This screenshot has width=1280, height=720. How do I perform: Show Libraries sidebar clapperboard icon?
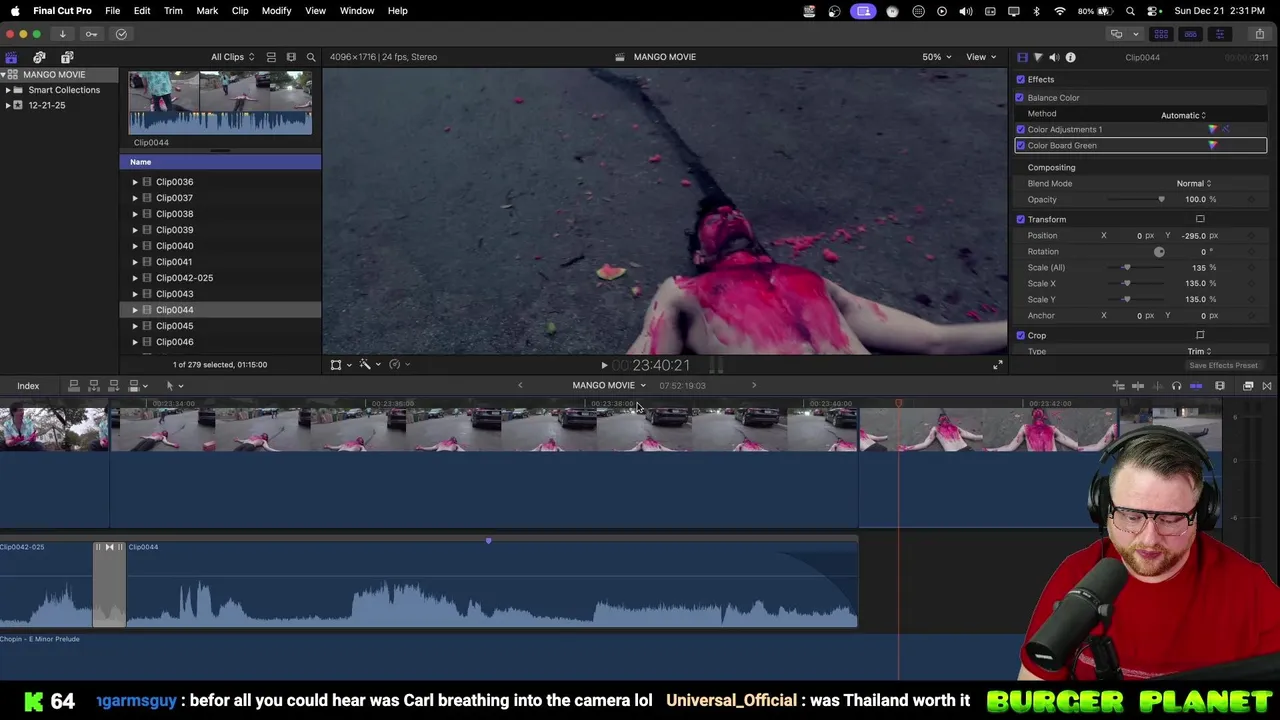pos(11,57)
